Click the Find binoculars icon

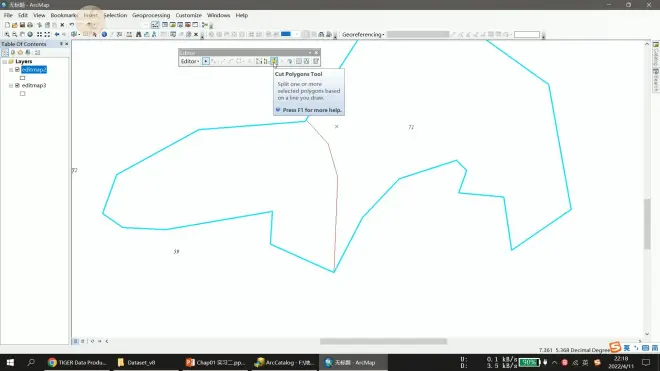pyautogui.click(x=138, y=35)
